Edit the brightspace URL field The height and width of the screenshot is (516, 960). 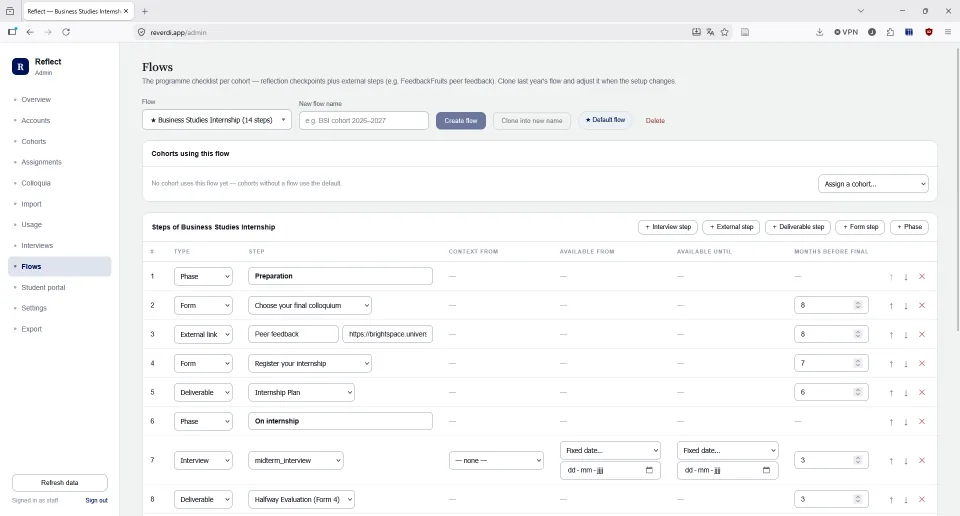tap(388, 334)
